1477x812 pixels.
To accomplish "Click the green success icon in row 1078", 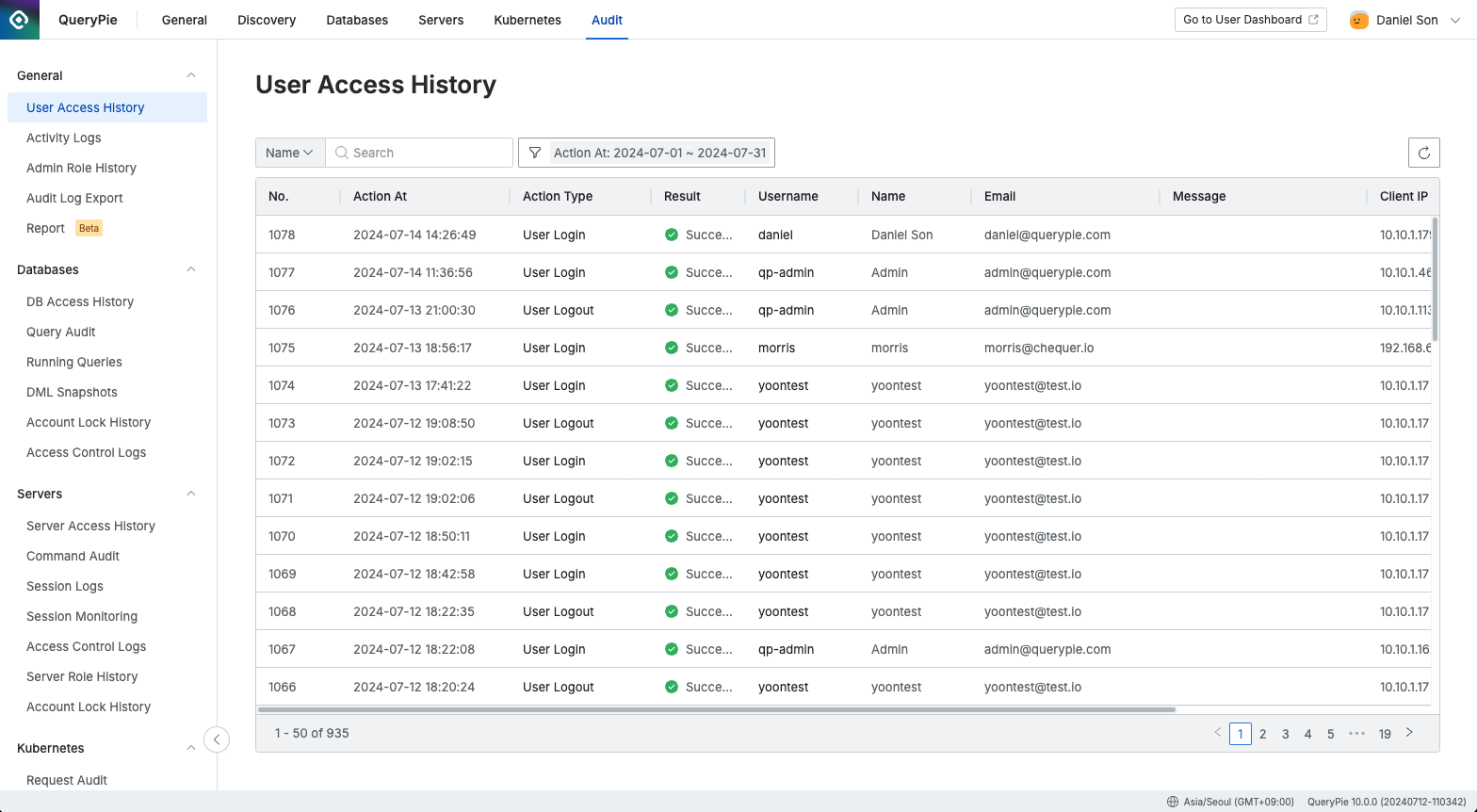I will pyautogui.click(x=672, y=235).
